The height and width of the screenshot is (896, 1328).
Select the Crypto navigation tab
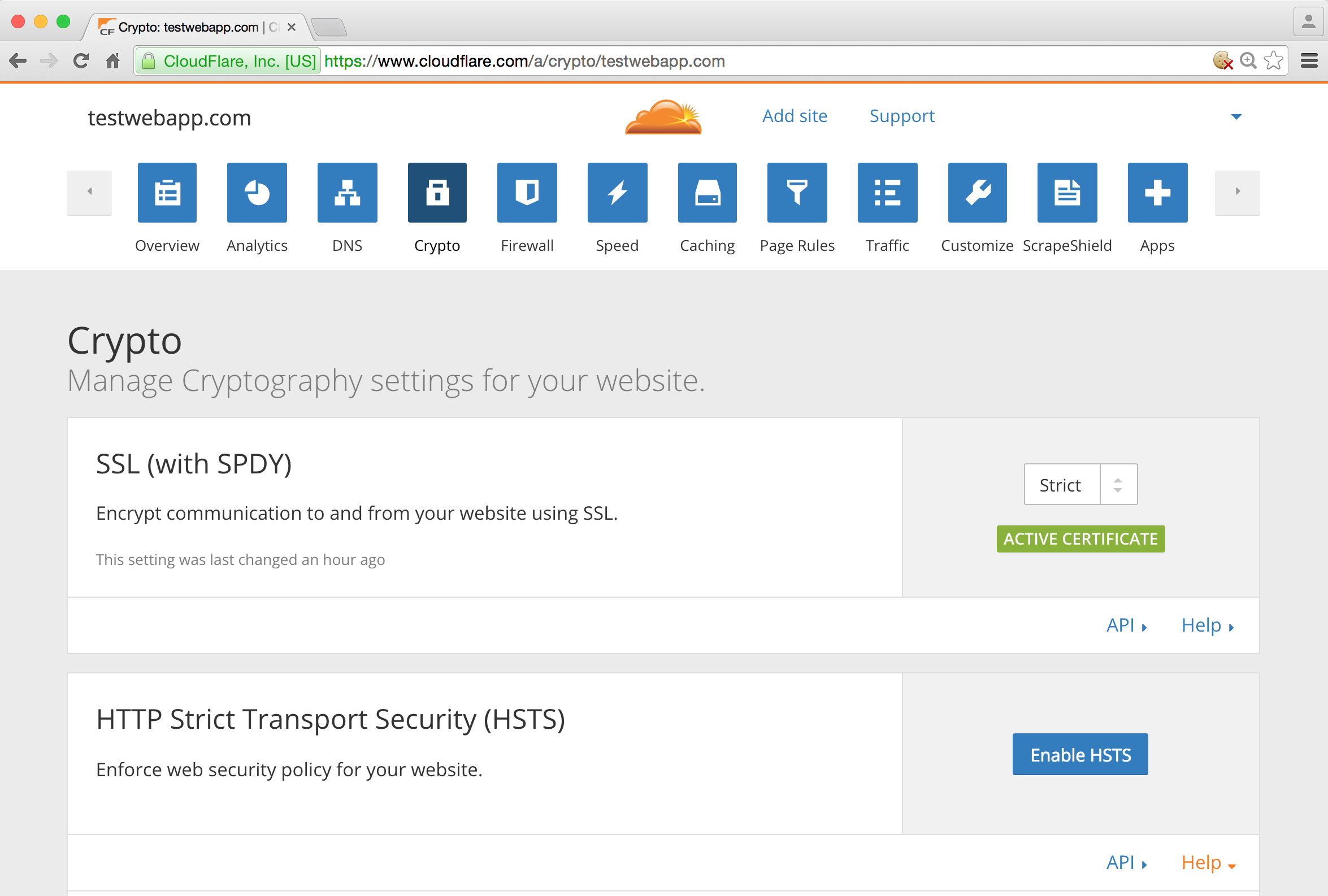click(x=437, y=193)
